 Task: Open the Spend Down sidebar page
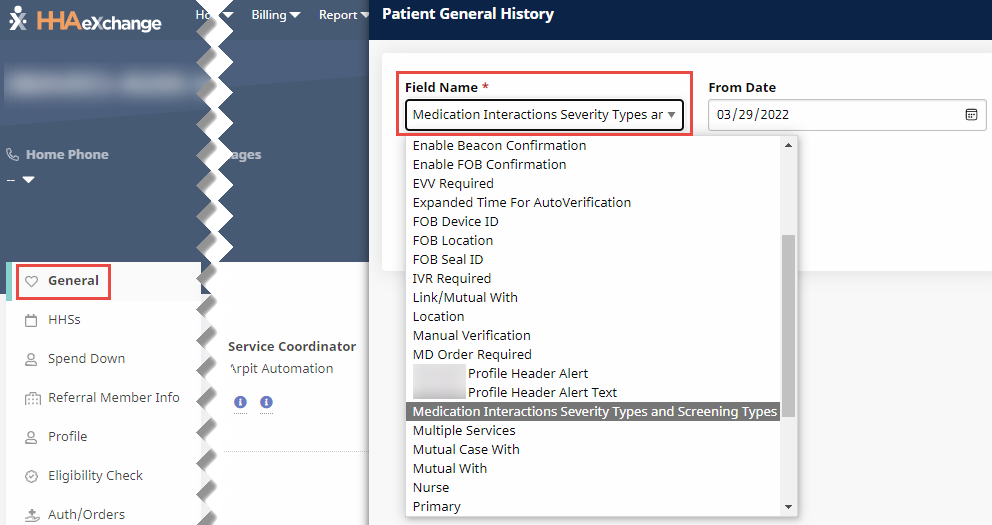tap(86, 359)
